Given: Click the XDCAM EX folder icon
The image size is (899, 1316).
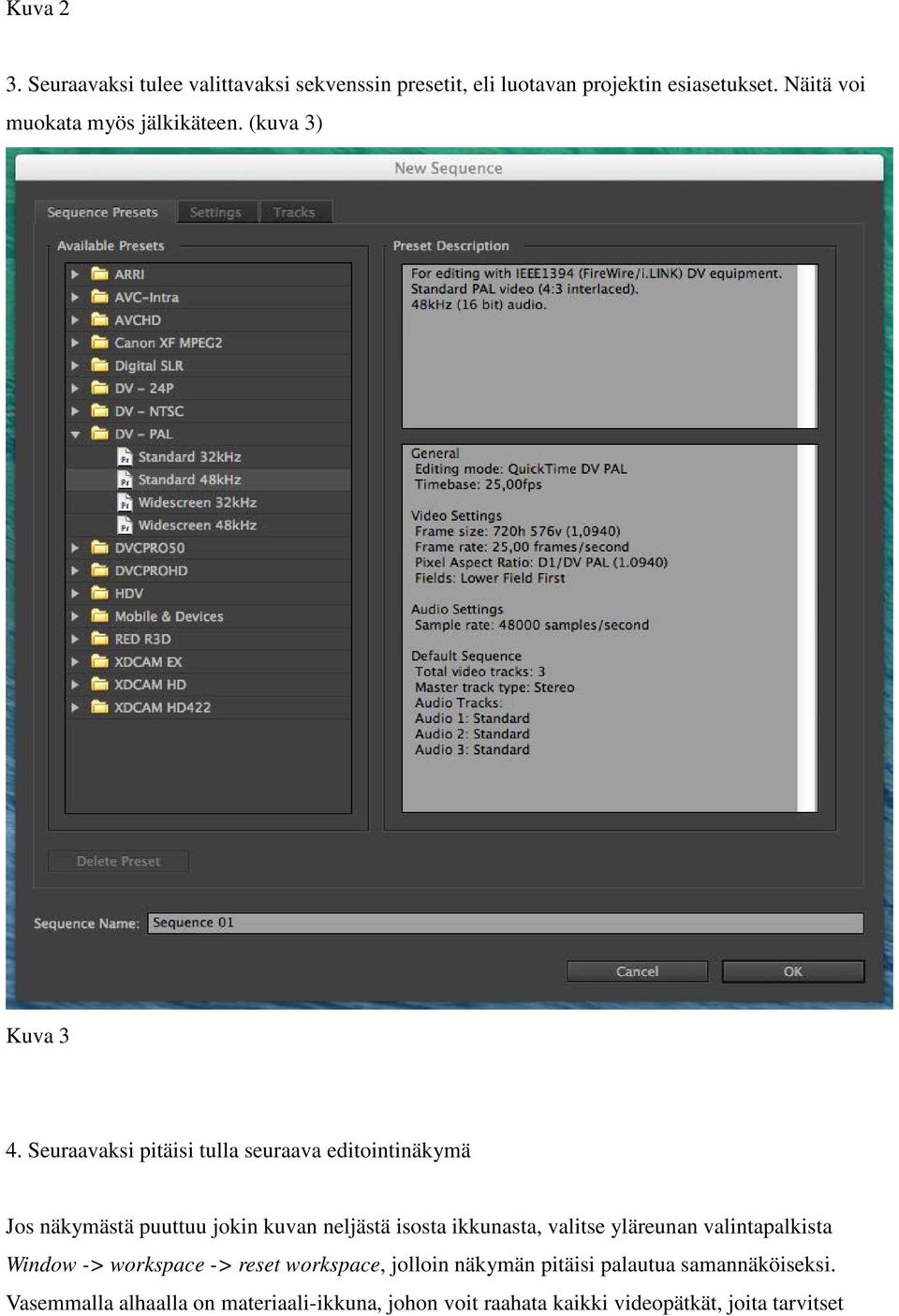Looking at the screenshot, I should coord(99,661).
